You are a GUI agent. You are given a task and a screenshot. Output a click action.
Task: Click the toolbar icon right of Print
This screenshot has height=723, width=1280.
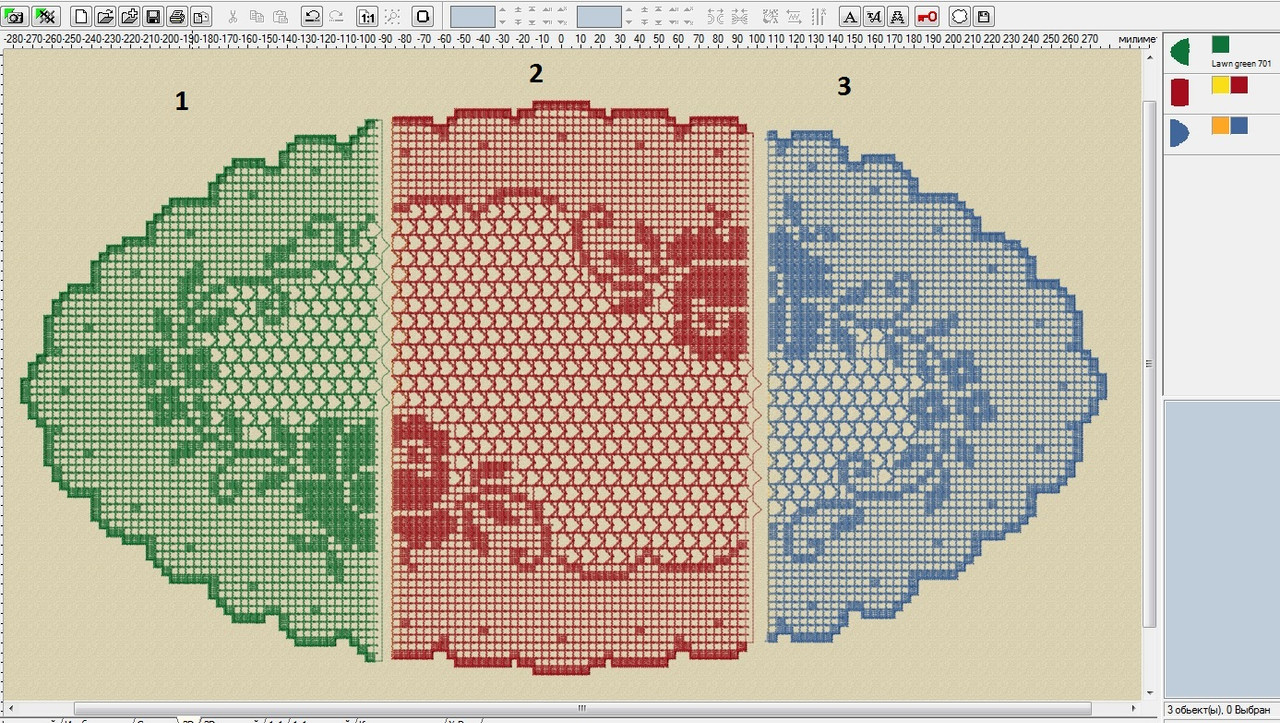coord(201,16)
